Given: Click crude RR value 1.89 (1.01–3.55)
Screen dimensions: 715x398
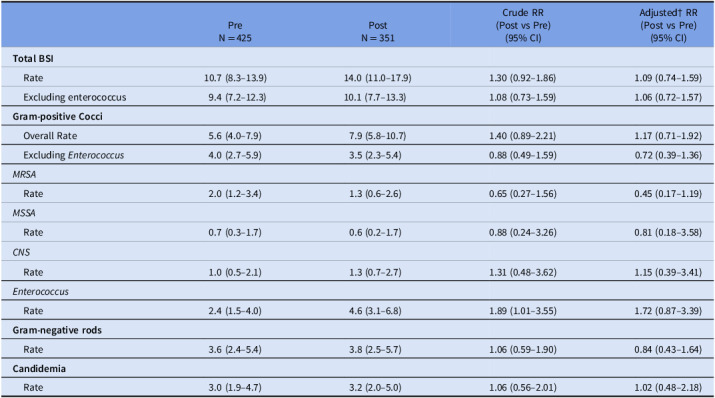Looking at the screenshot, I should (523, 311).
